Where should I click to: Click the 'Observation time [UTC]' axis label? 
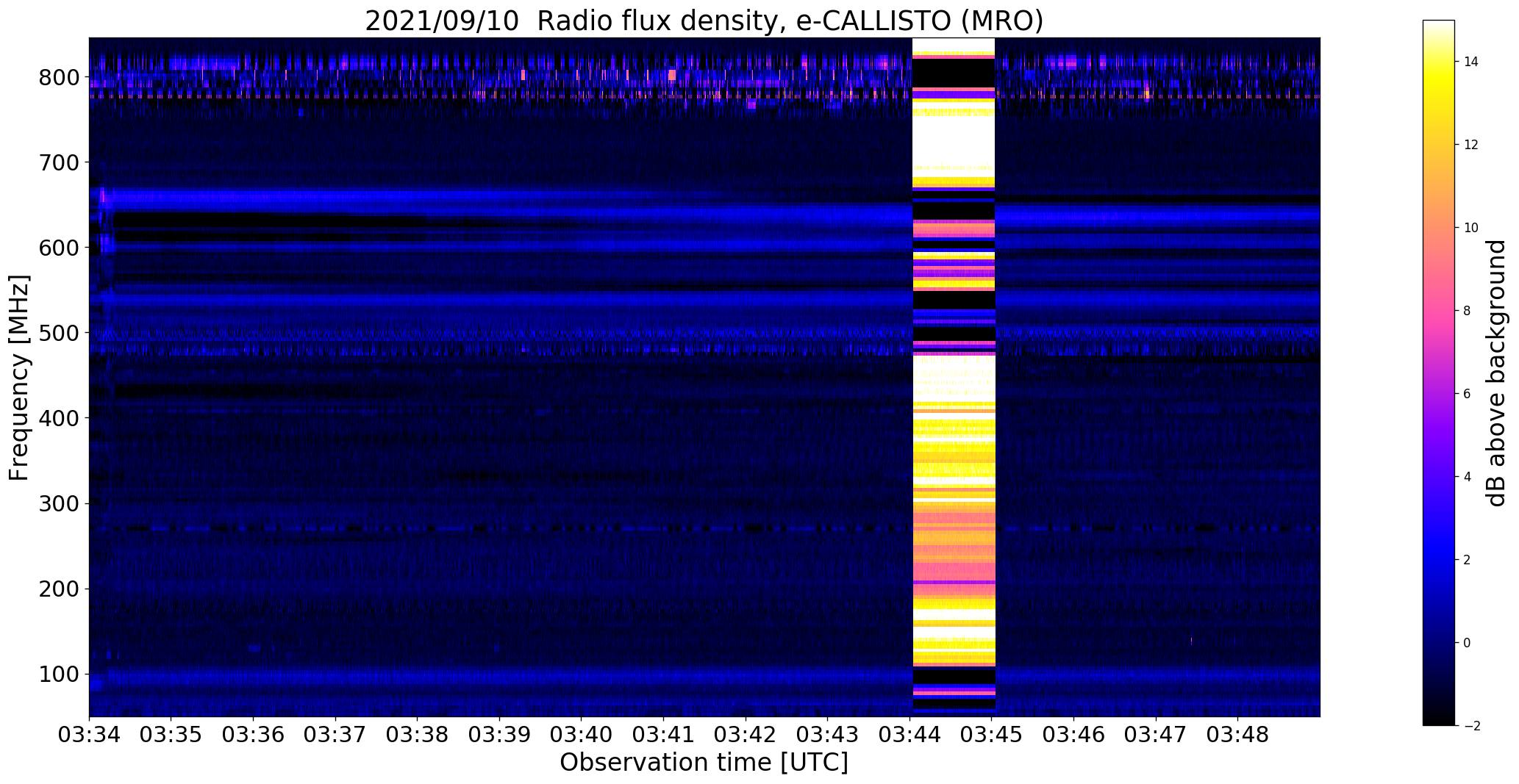tap(704, 762)
